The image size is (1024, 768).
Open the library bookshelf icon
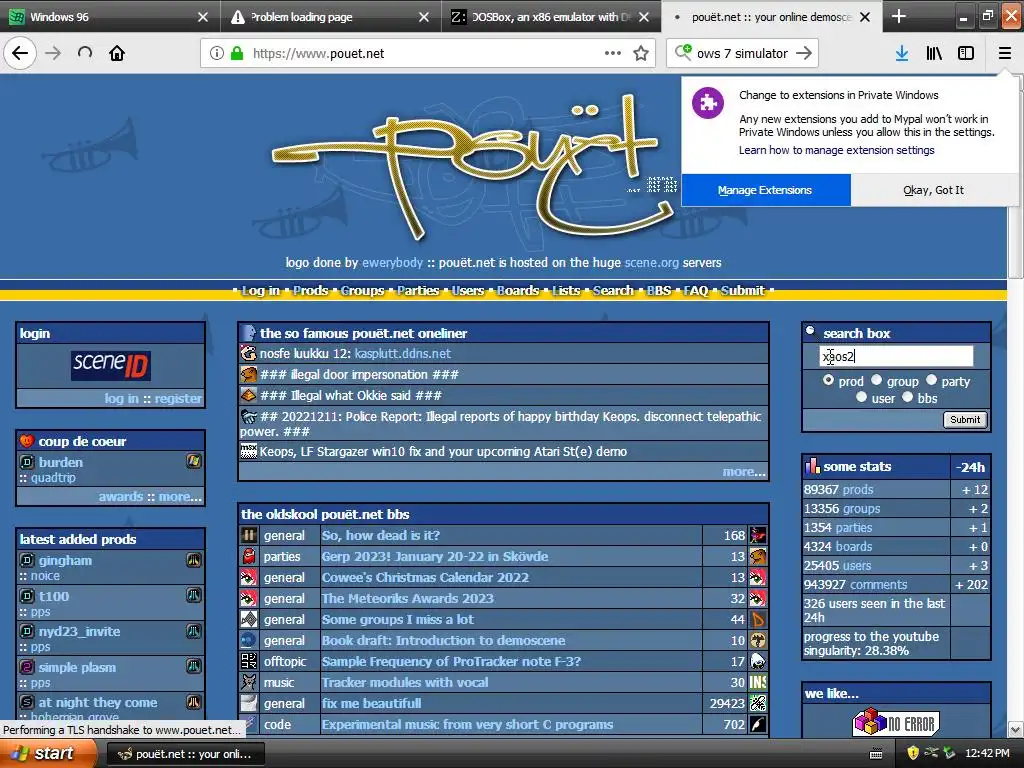pyautogui.click(x=934, y=54)
